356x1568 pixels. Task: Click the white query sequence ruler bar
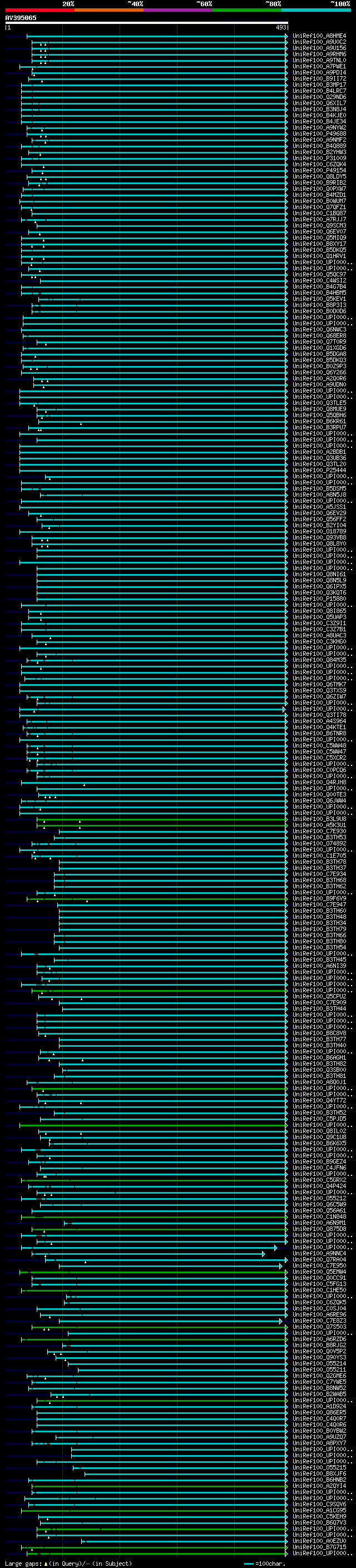pos(147,22)
